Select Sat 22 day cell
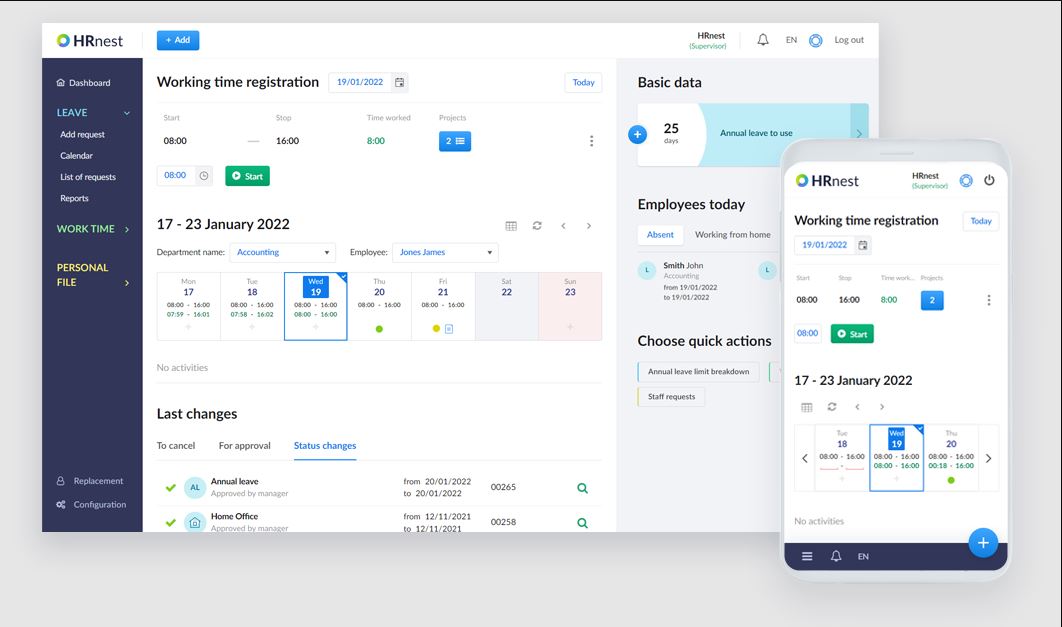The width and height of the screenshot is (1062, 627). [x=507, y=306]
